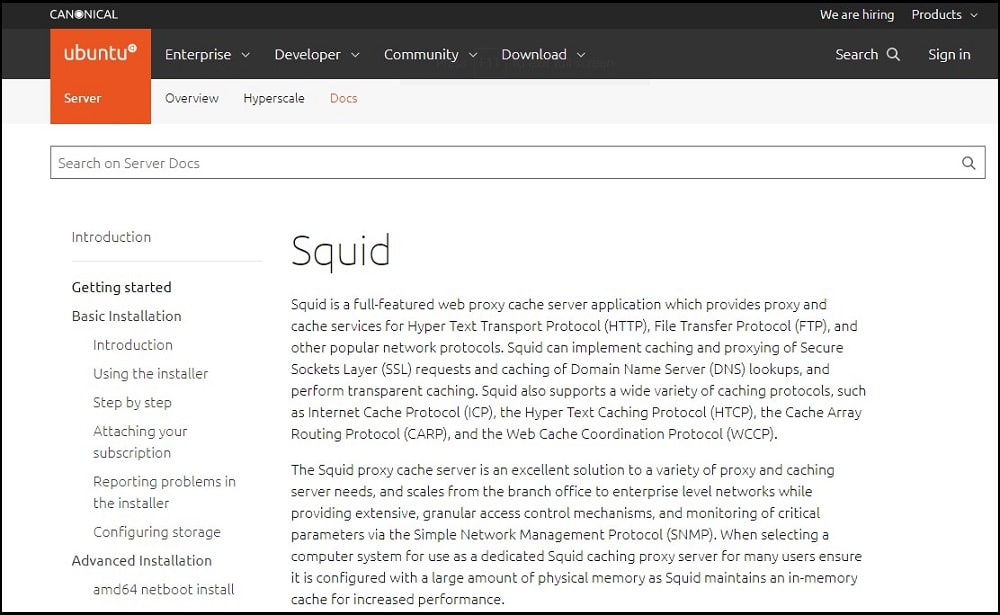Open the top Introduction sidebar link

pyautogui.click(x=111, y=237)
